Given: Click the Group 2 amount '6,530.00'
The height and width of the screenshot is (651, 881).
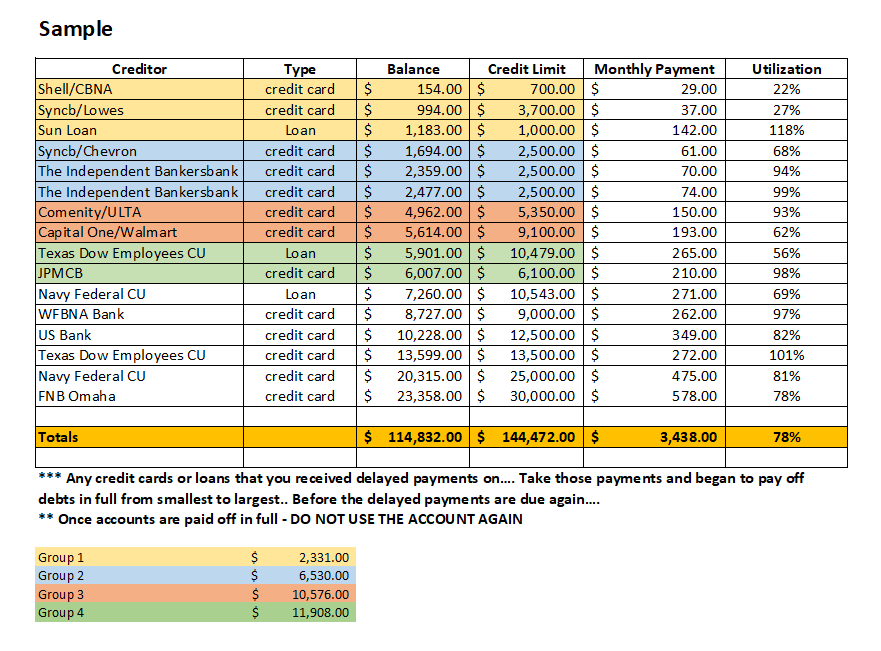Looking at the screenshot, I should (324, 576).
